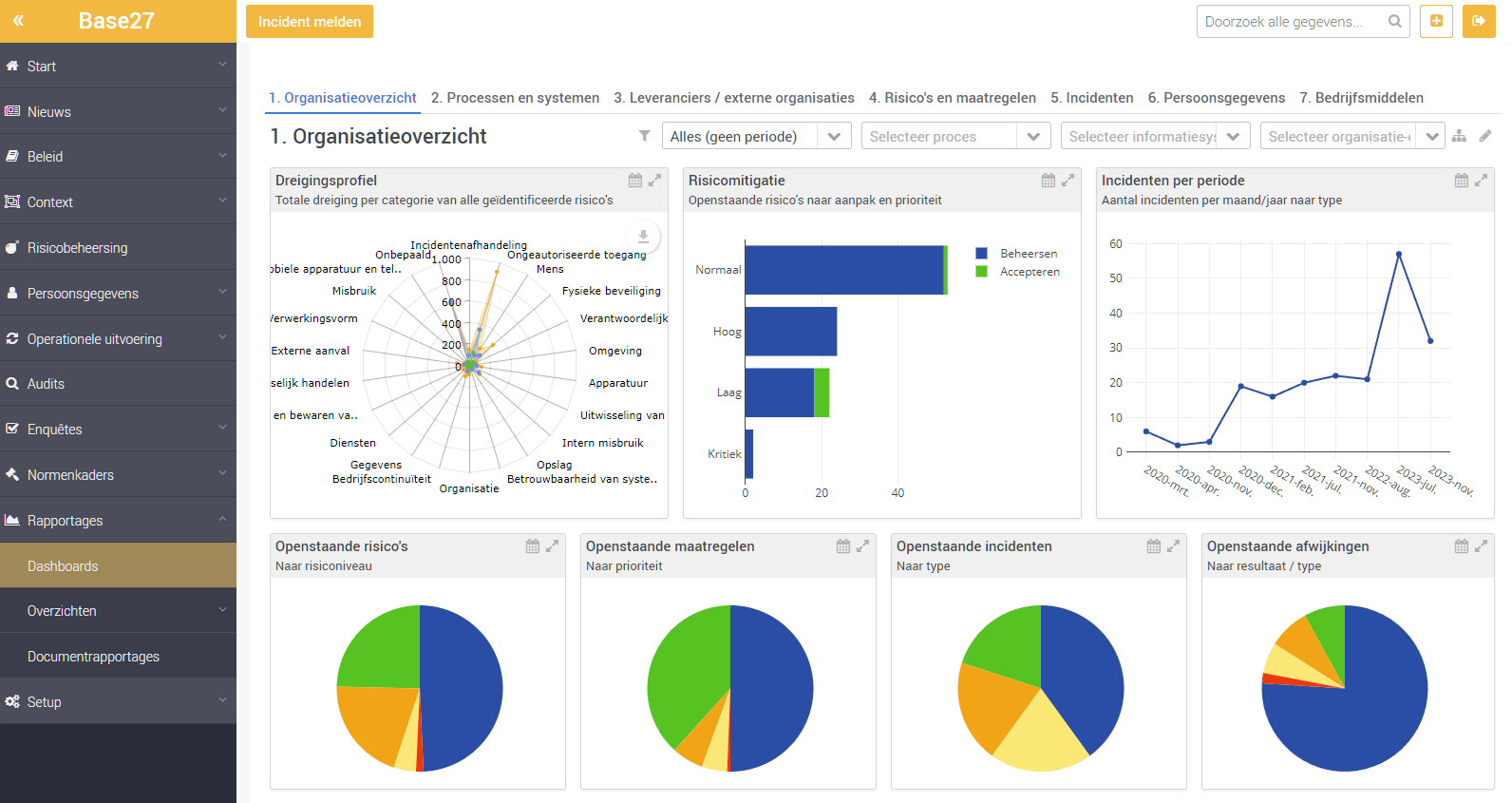Image resolution: width=1512 pixels, height=803 pixels.
Task: Open calendar icon in Openstaande incidenten
Action: click(1154, 546)
